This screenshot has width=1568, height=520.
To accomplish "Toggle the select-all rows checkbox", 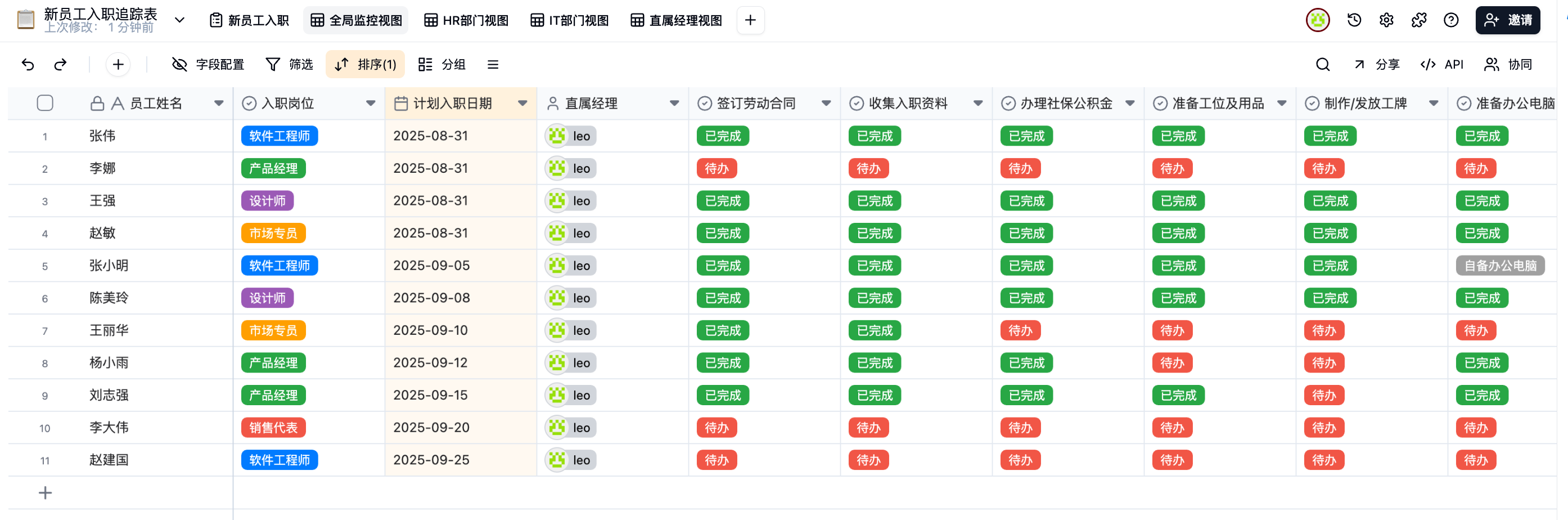I will 45,103.
